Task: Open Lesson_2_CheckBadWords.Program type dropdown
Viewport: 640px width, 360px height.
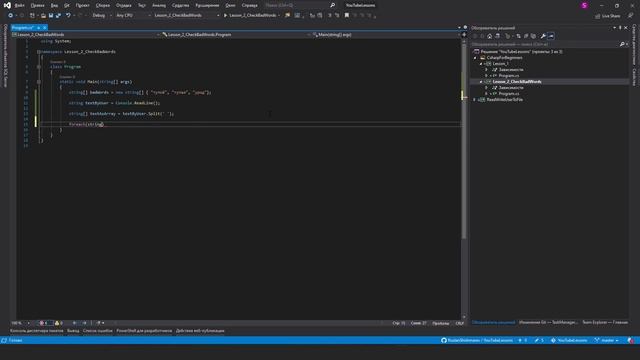Action: (236, 35)
